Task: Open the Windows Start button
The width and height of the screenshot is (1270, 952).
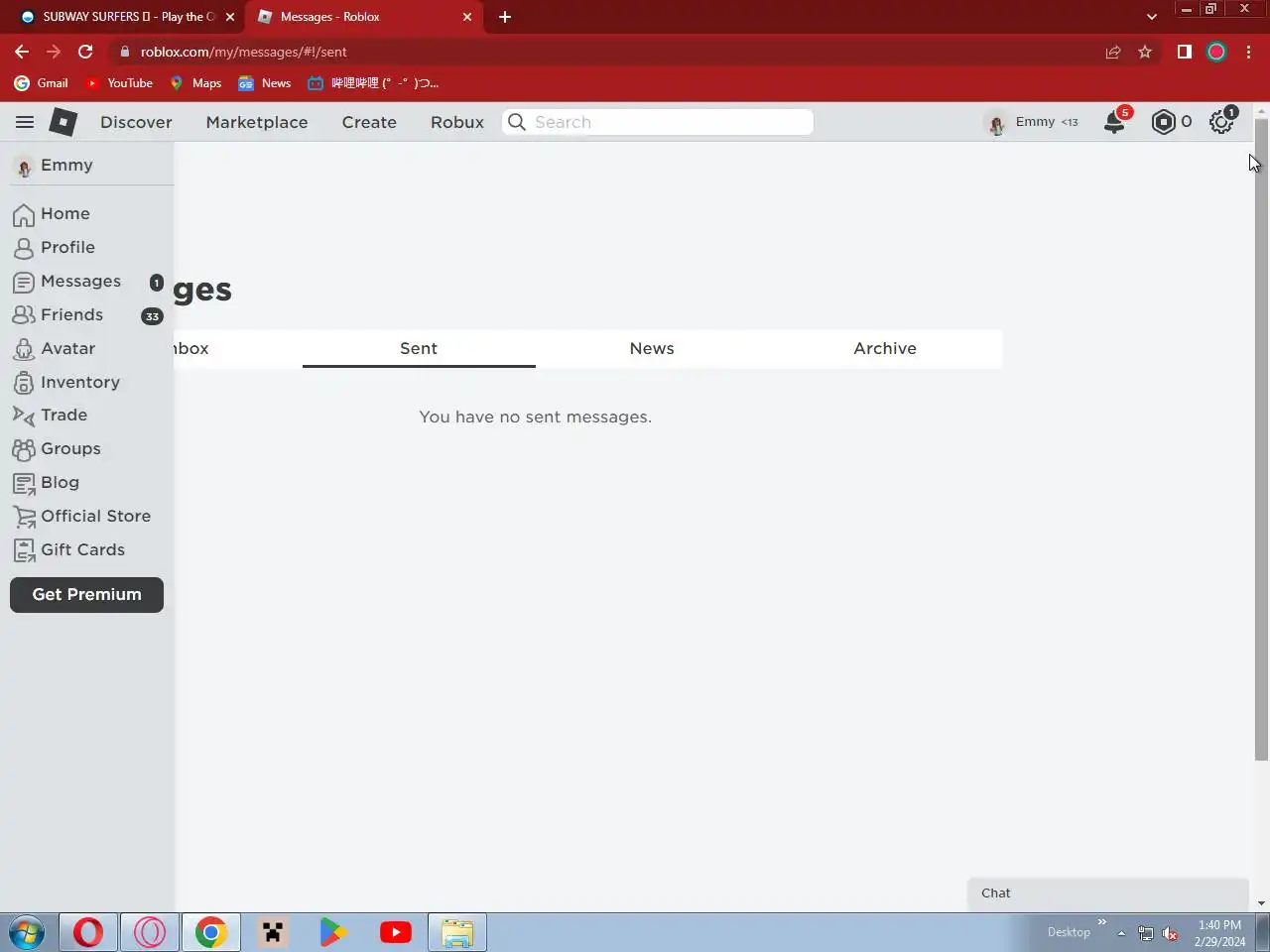Action: click(x=27, y=933)
